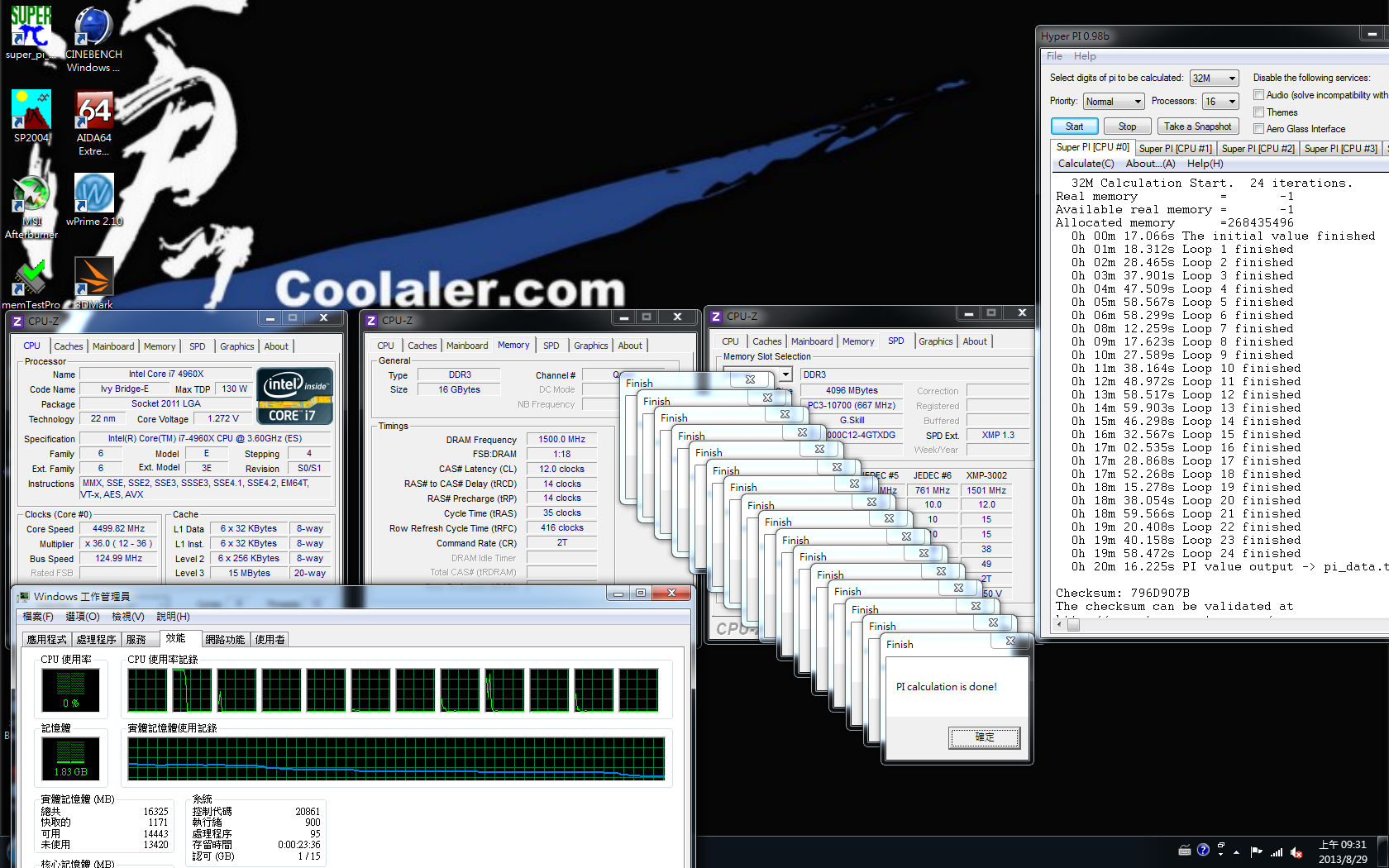Viewport: 1389px width, 868px height.
Task: Close the 'PI calculation is done!' dialog
Action: pyautogui.click(x=1010, y=641)
